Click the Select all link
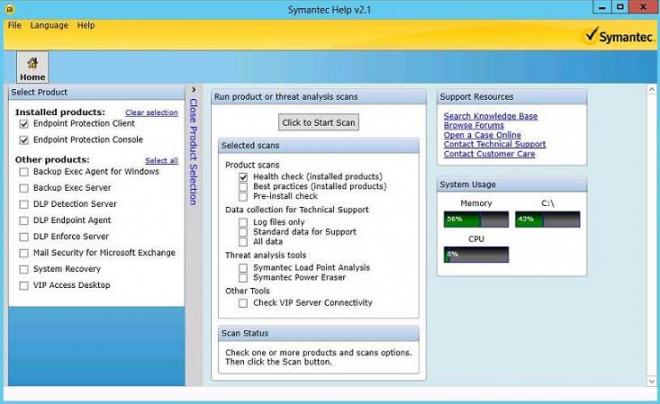Image resolution: width=660 pixels, height=404 pixels. (x=162, y=161)
